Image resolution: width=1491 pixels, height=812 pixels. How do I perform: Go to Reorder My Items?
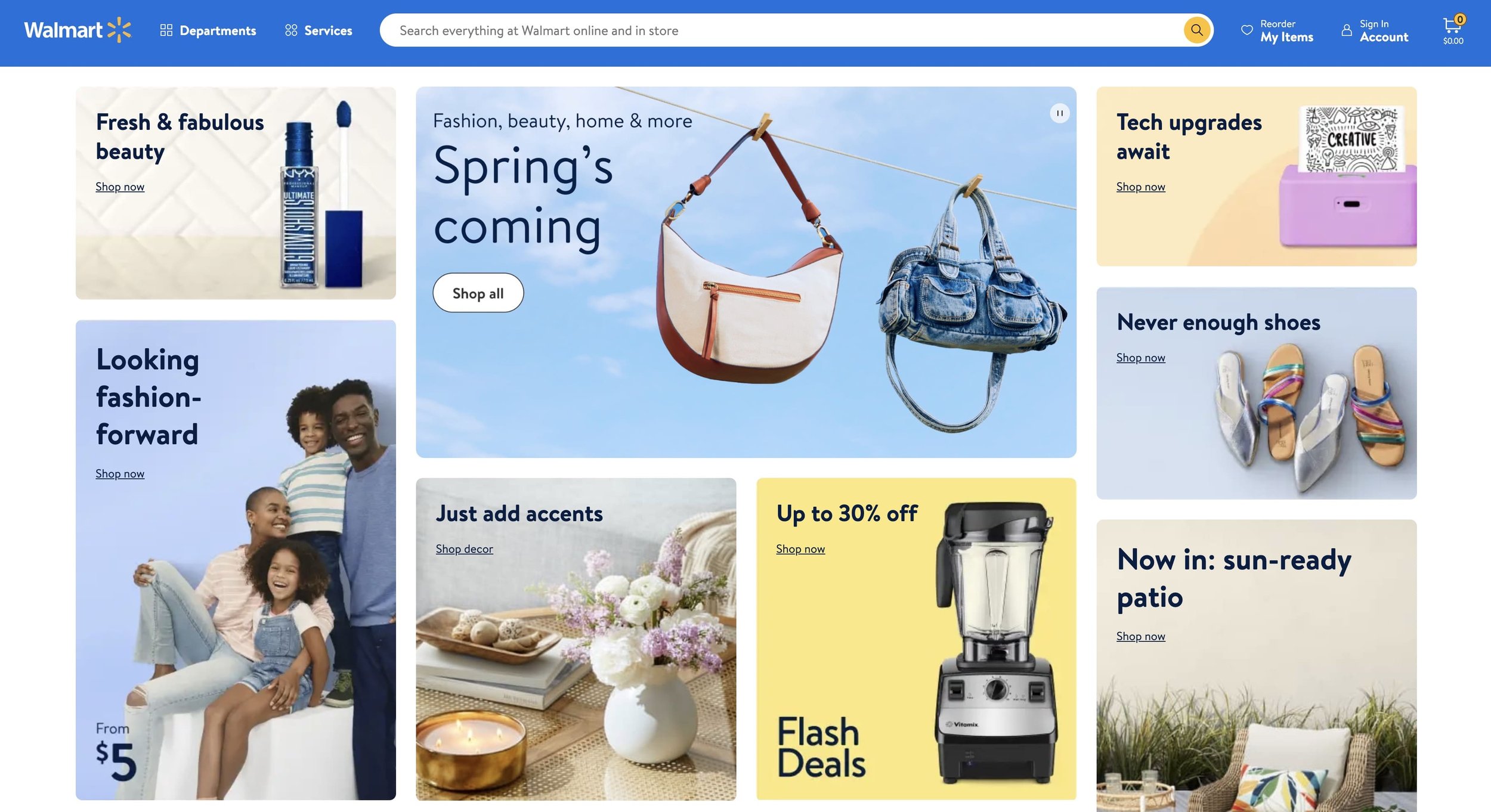pyautogui.click(x=1277, y=30)
